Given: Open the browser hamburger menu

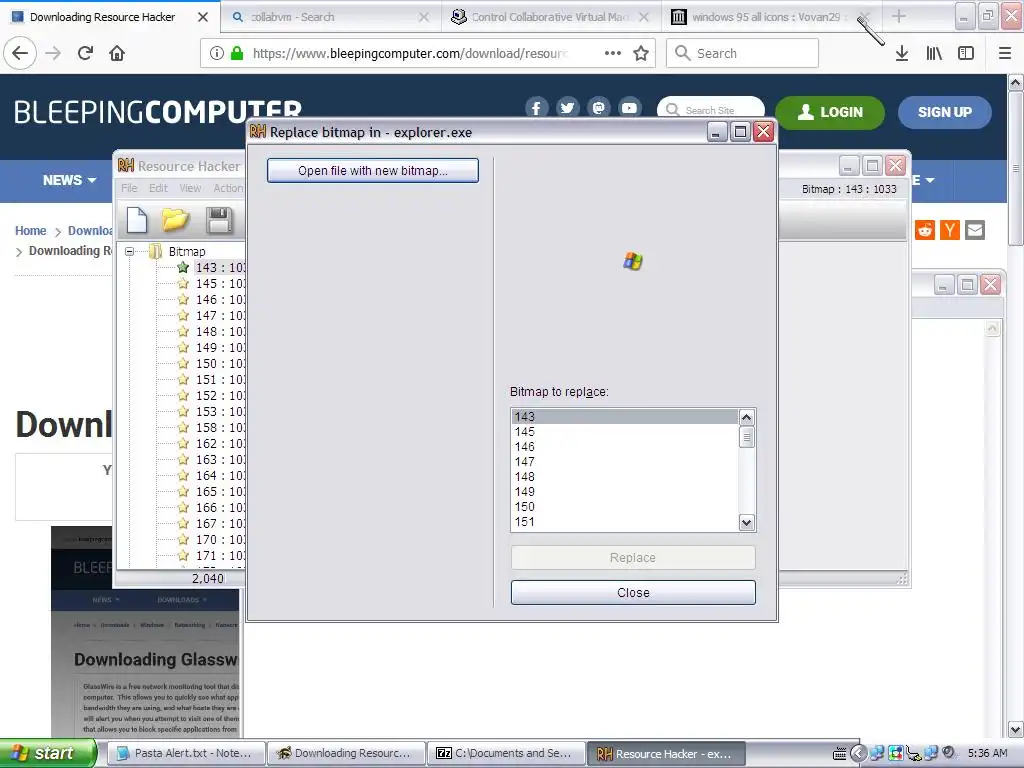Looking at the screenshot, I should (x=1005, y=53).
